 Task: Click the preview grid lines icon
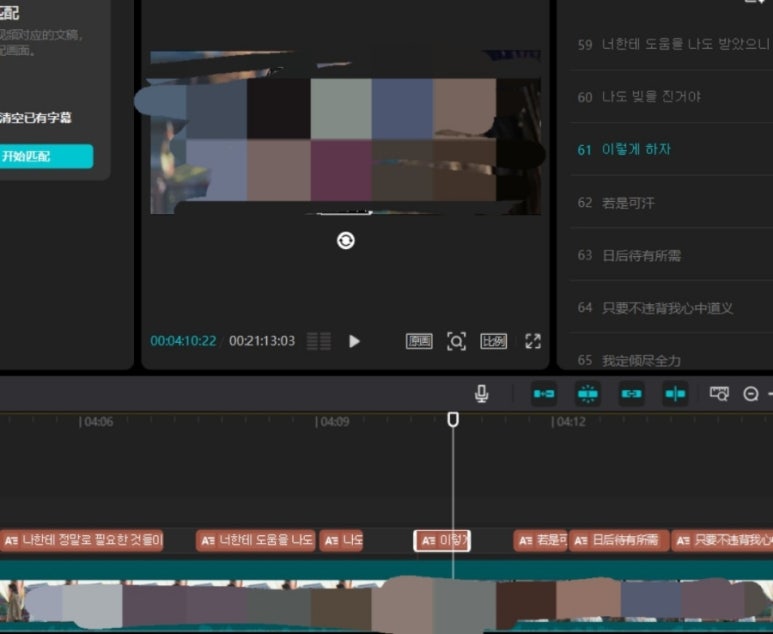pyautogui.click(x=319, y=341)
